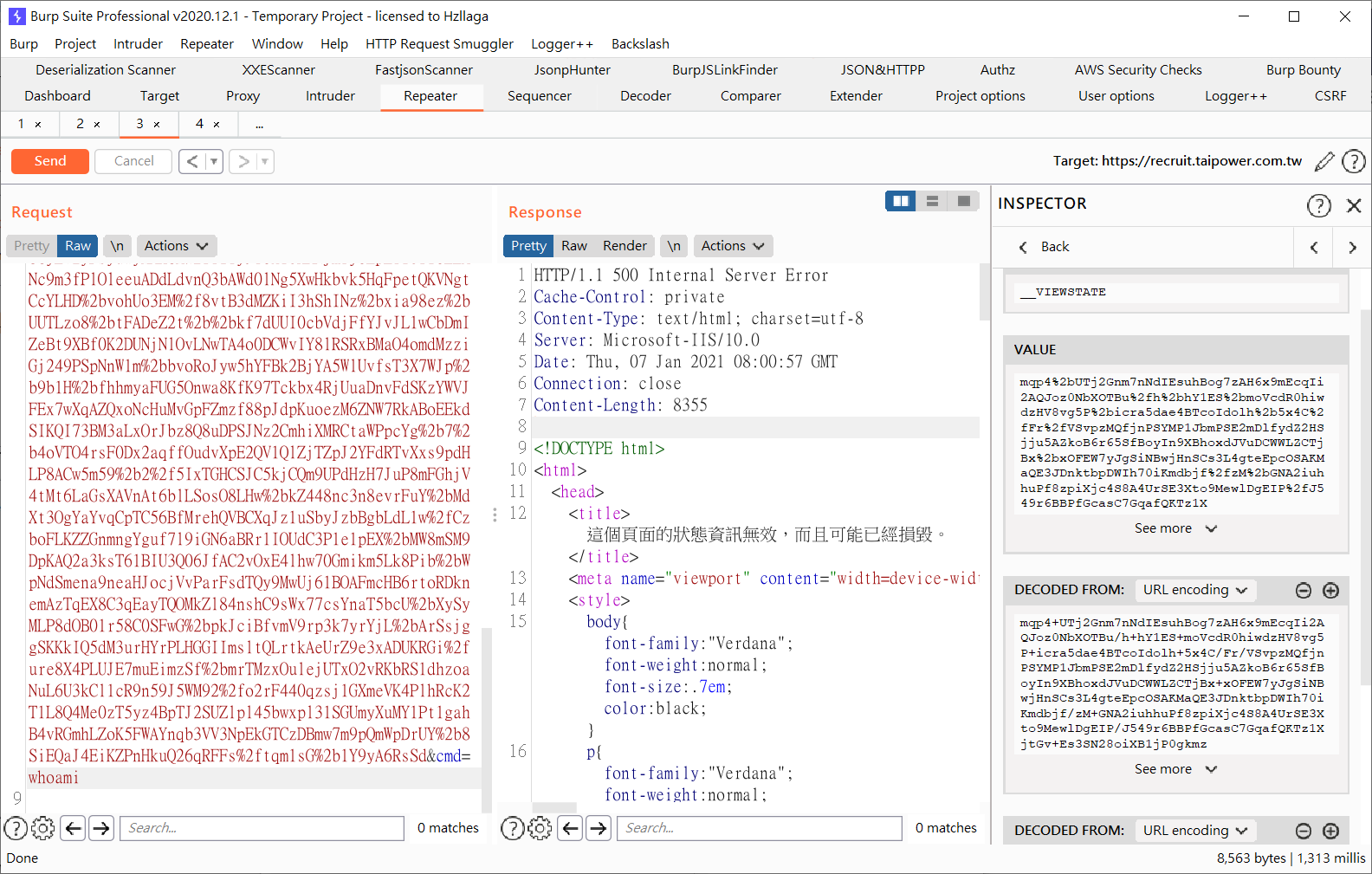The height and width of the screenshot is (874, 1372).
Task: Toggle request newline display \n button
Action: pos(117,246)
